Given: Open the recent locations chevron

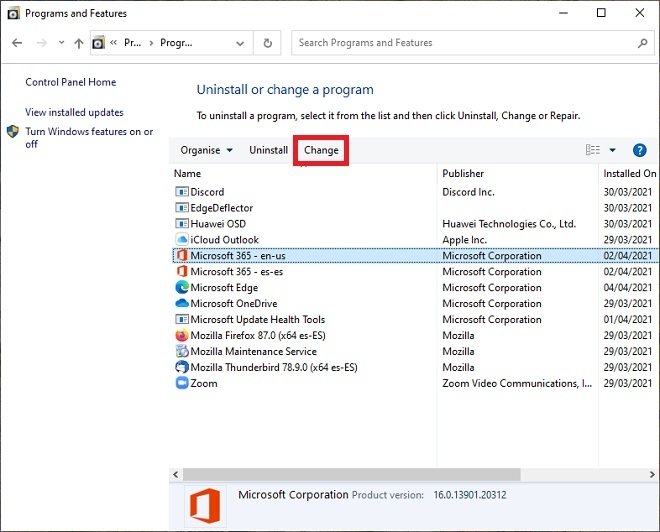Looking at the screenshot, I should pos(61,43).
